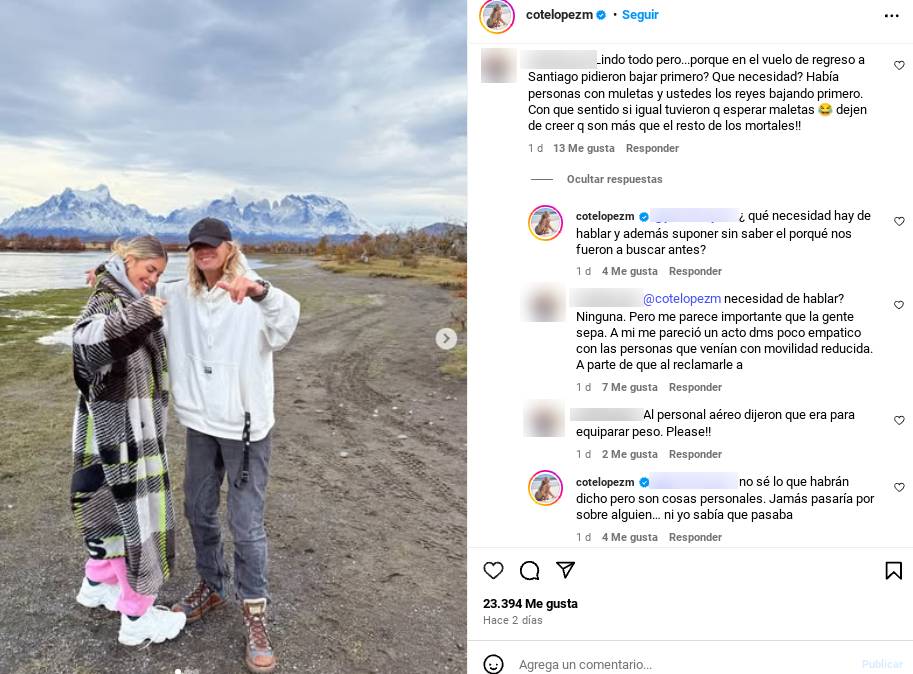913x674 pixels.
Task: Like cotelopezm's reply about qué necesidad
Action: point(899,221)
